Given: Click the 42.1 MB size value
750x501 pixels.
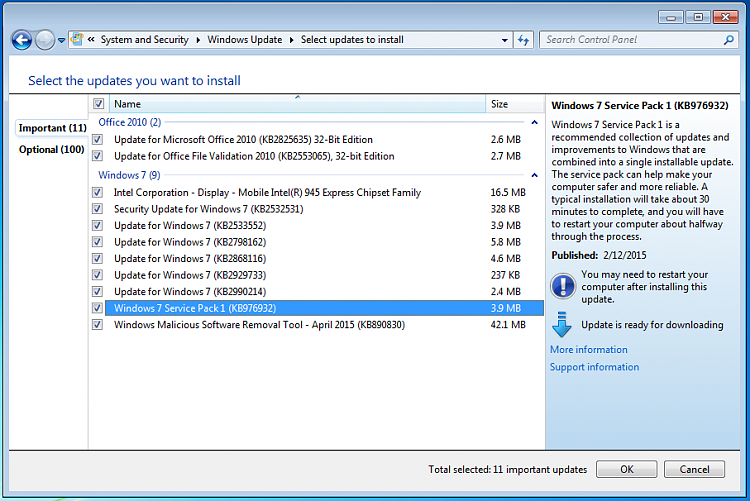Looking at the screenshot, I should [508, 324].
